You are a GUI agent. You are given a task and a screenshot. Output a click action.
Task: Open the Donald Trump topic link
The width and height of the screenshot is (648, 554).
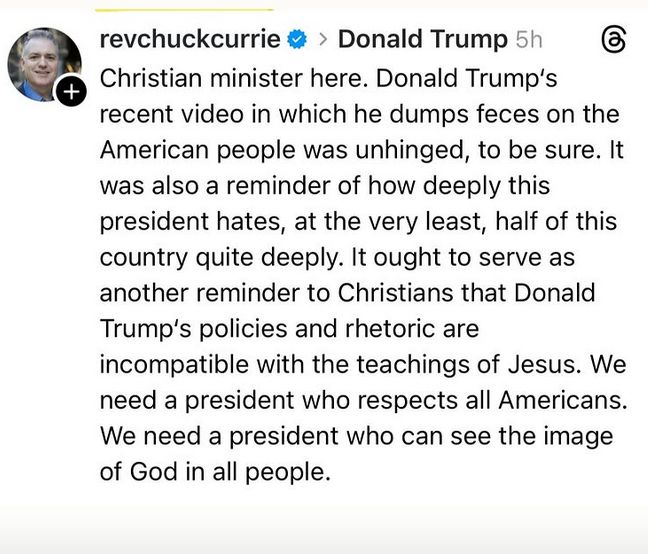tap(423, 39)
